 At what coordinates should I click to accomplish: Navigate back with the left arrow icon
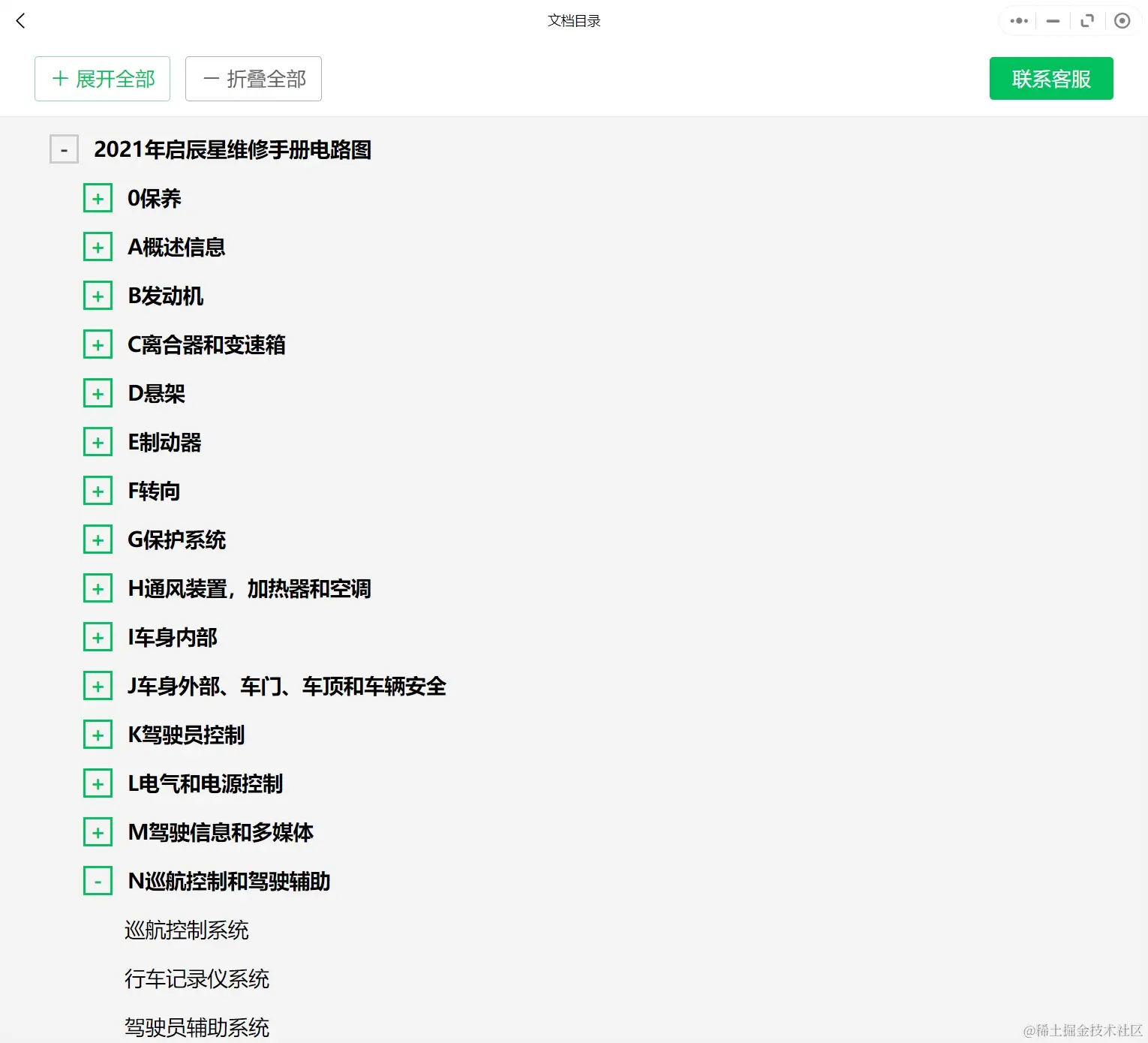20,20
